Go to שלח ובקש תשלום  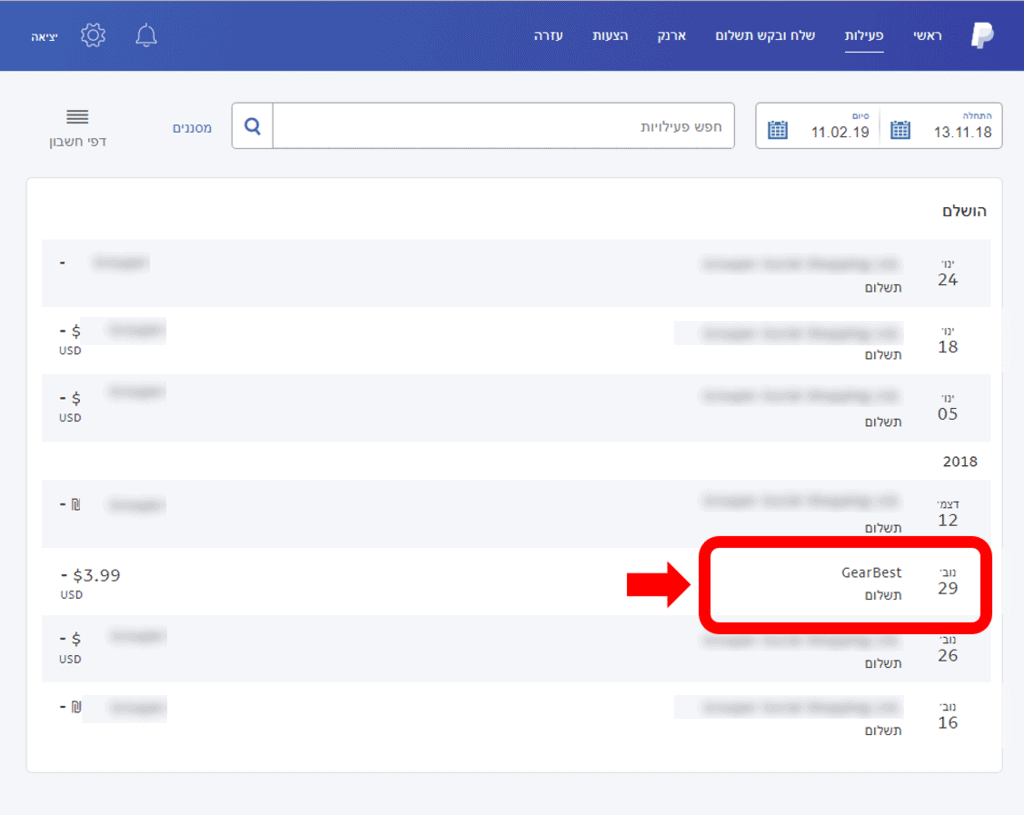(765, 36)
